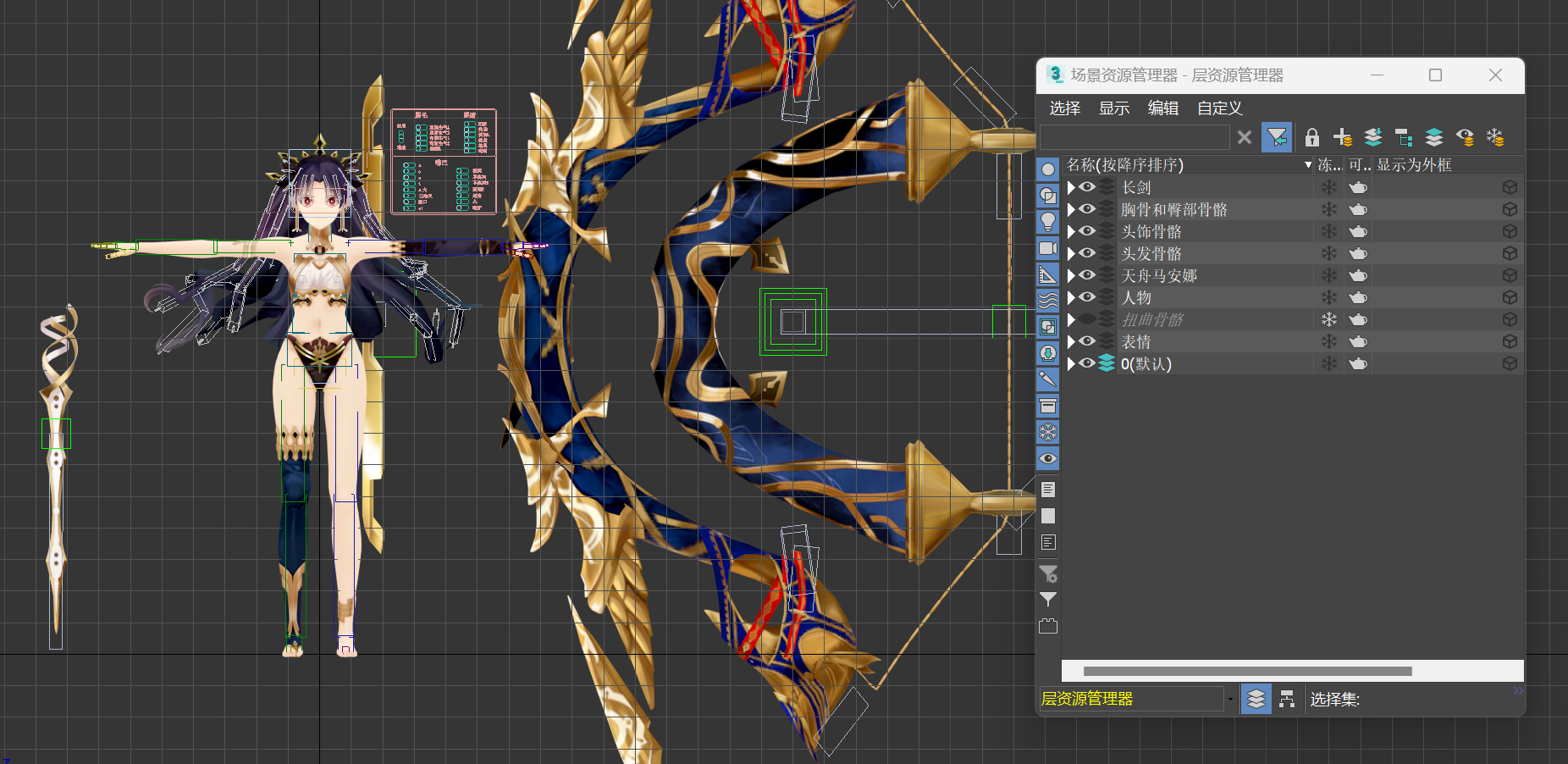The width and height of the screenshot is (1568, 764).
Task: Create a new layer with the plus icon
Action: point(1342,137)
